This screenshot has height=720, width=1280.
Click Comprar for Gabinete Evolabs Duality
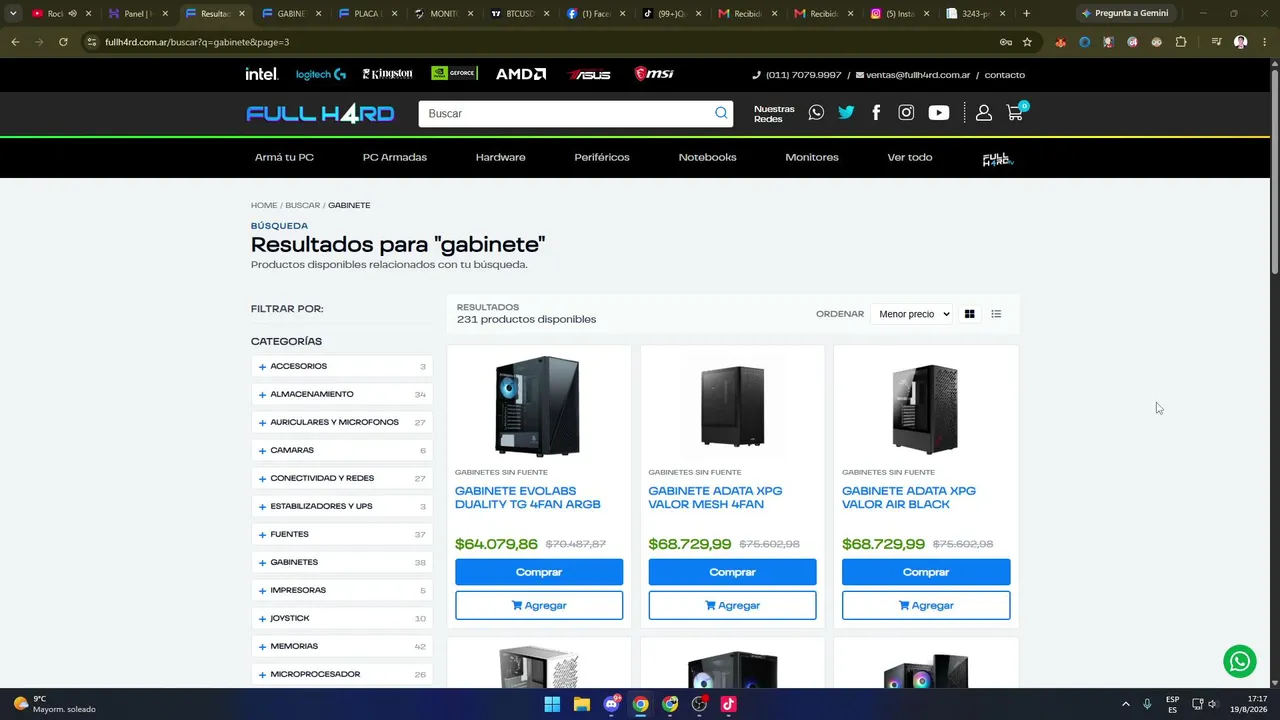(x=539, y=572)
